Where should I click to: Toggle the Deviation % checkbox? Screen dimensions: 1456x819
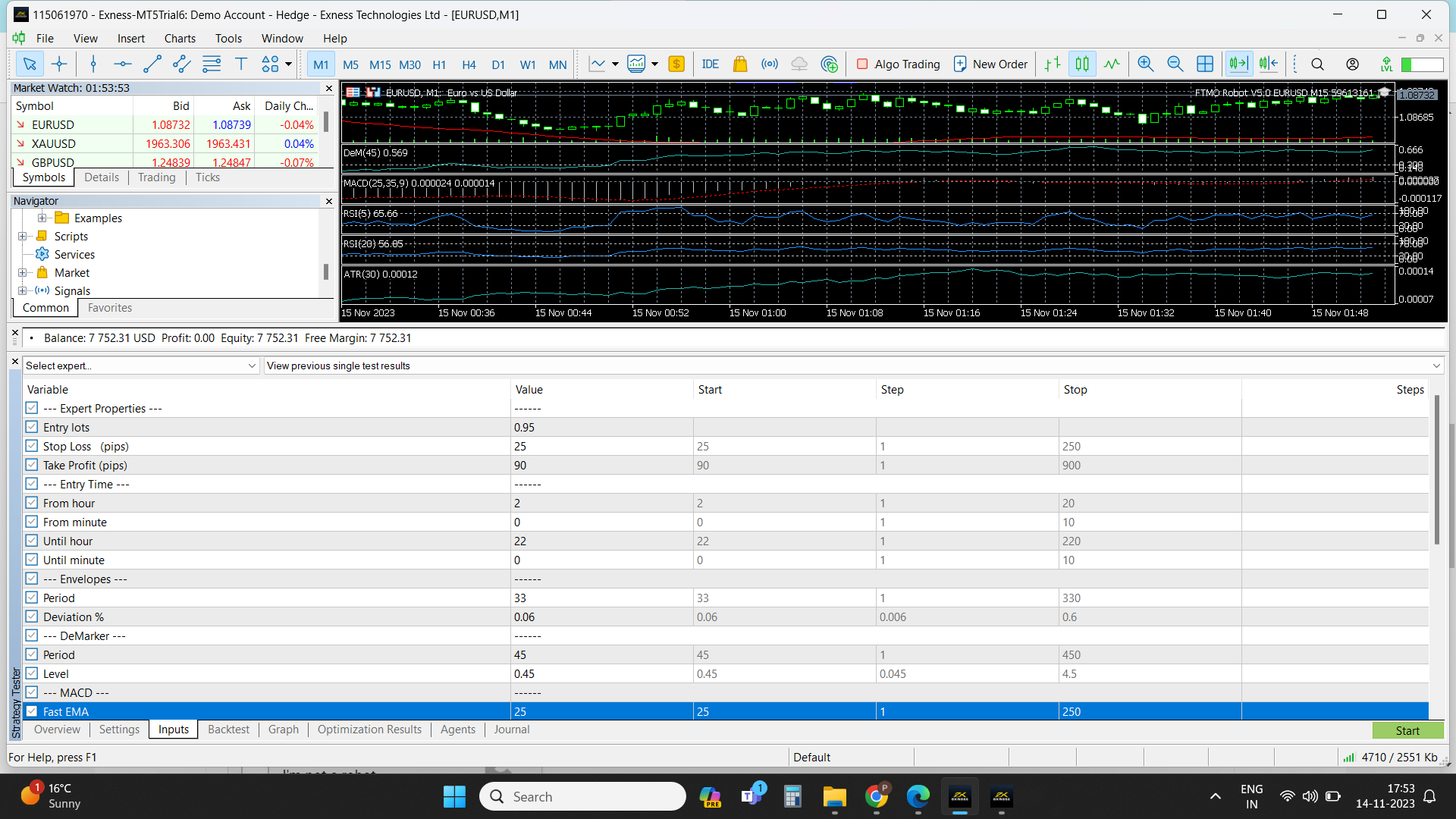tap(32, 617)
